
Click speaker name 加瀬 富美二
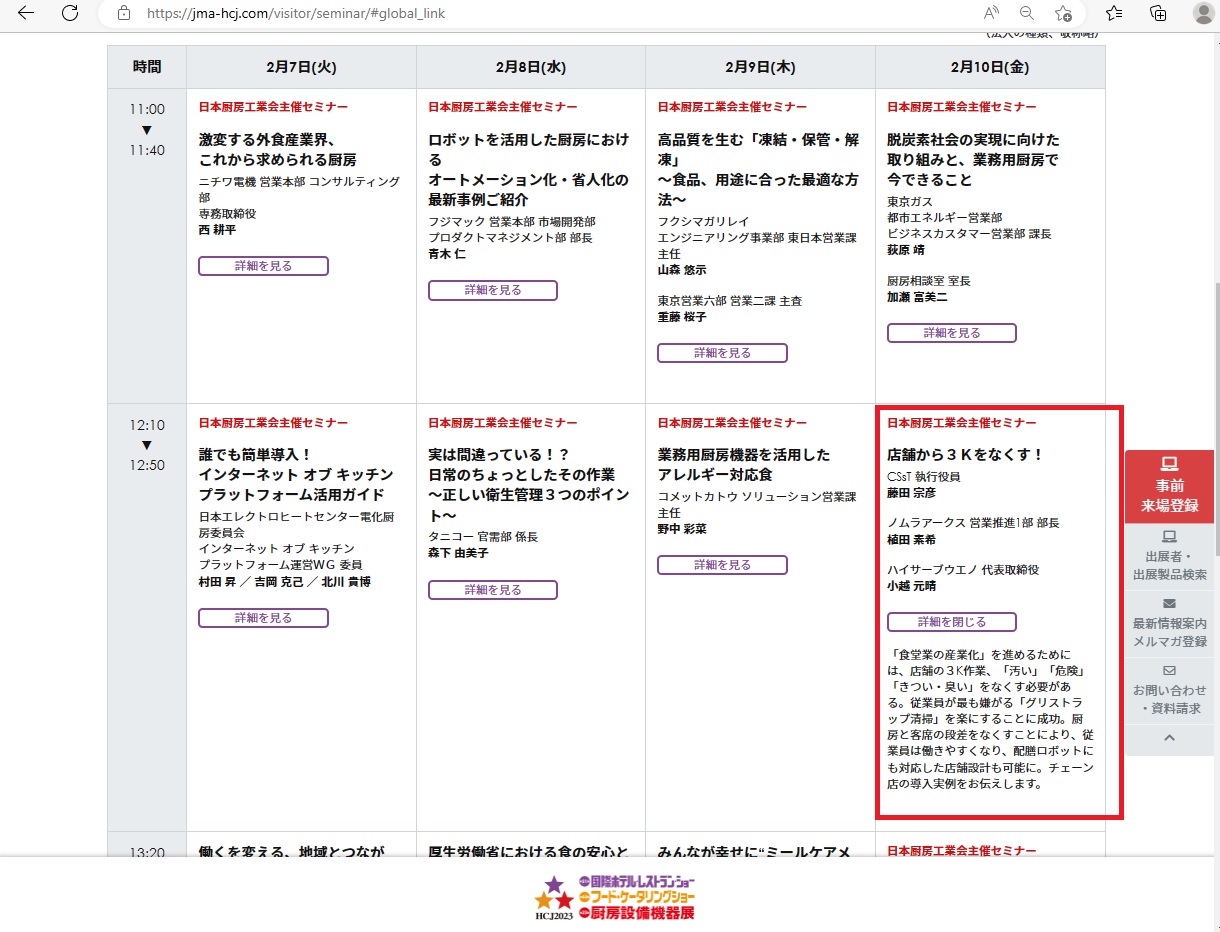click(x=917, y=297)
